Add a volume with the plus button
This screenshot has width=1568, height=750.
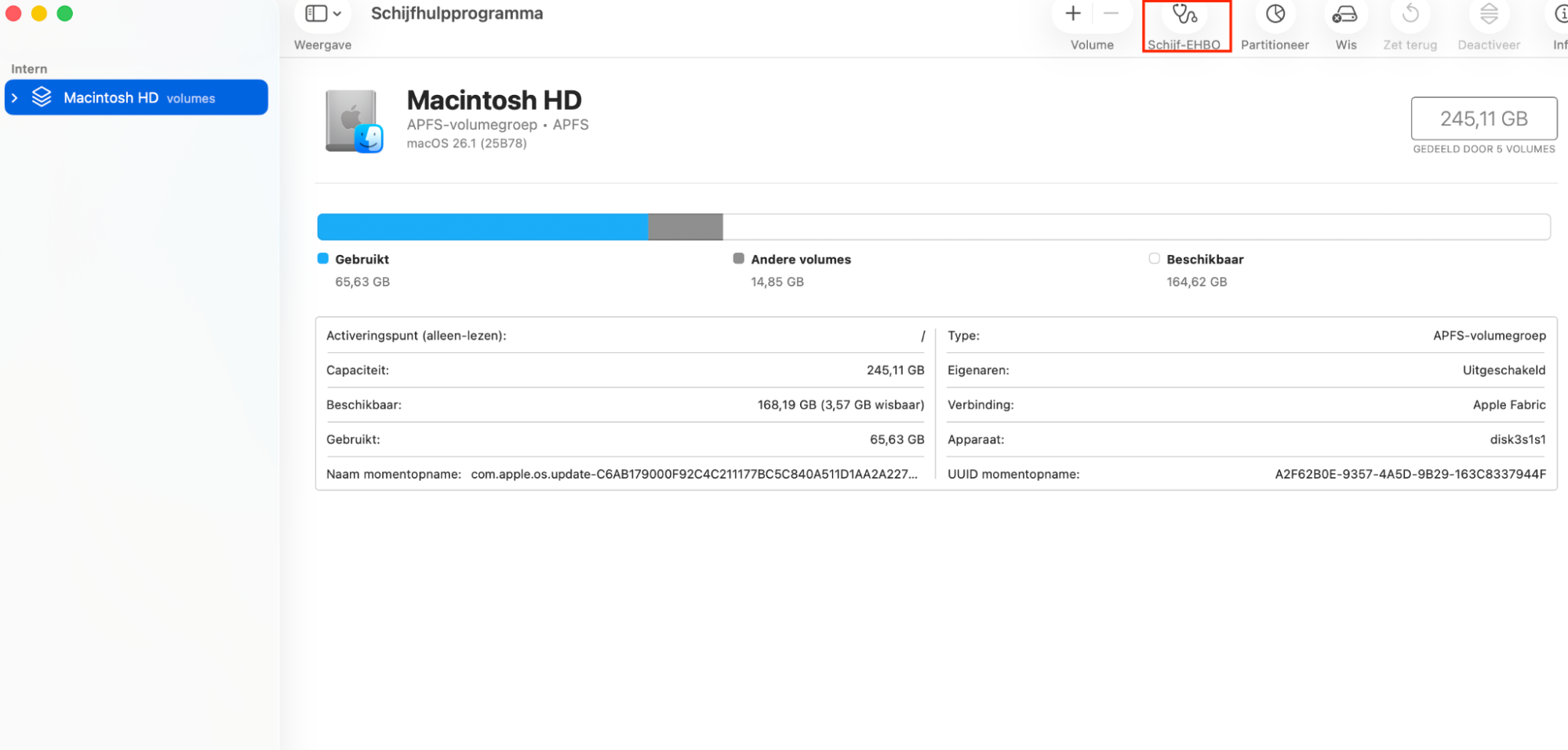tap(1072, 13)
